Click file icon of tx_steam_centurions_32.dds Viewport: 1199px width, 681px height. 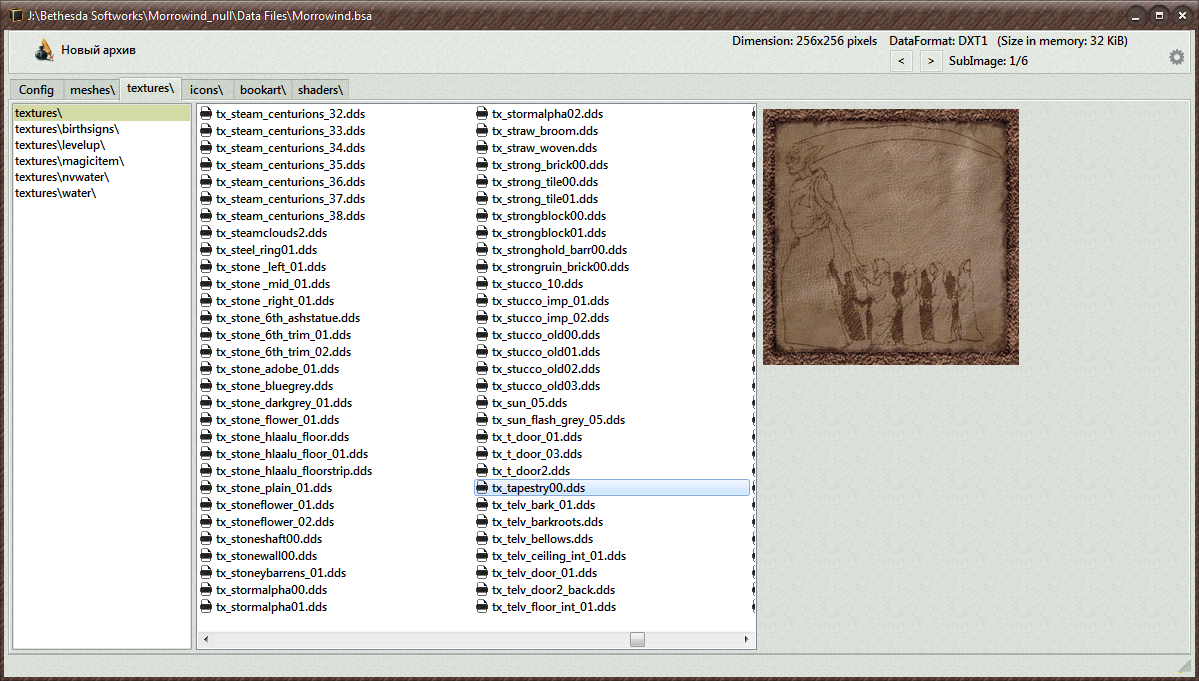click(x=206, y=114)
